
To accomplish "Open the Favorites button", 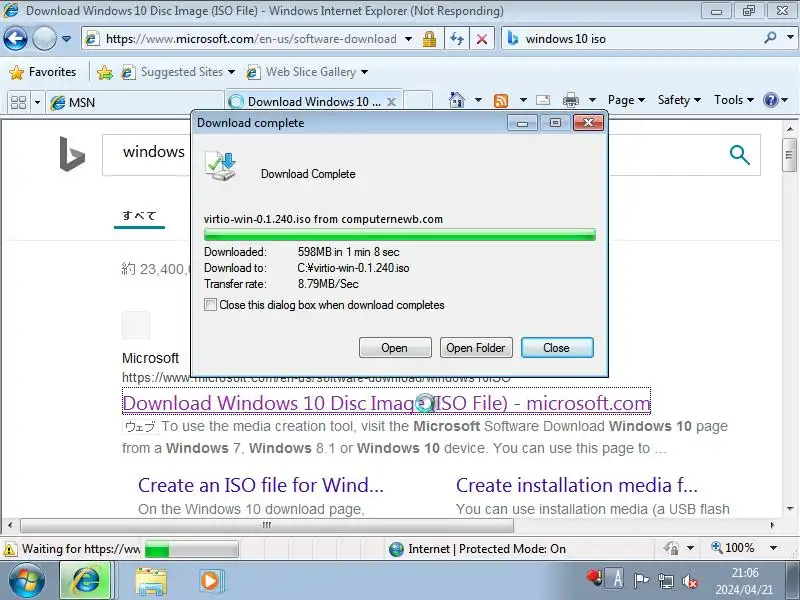I will point(43,72).
